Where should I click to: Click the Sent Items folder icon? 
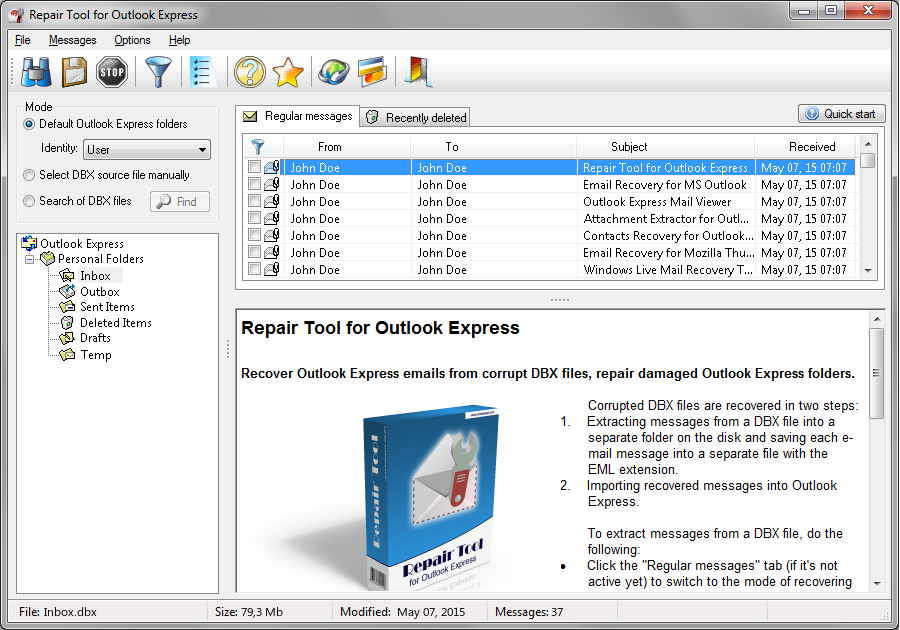(x=67, y=307)
